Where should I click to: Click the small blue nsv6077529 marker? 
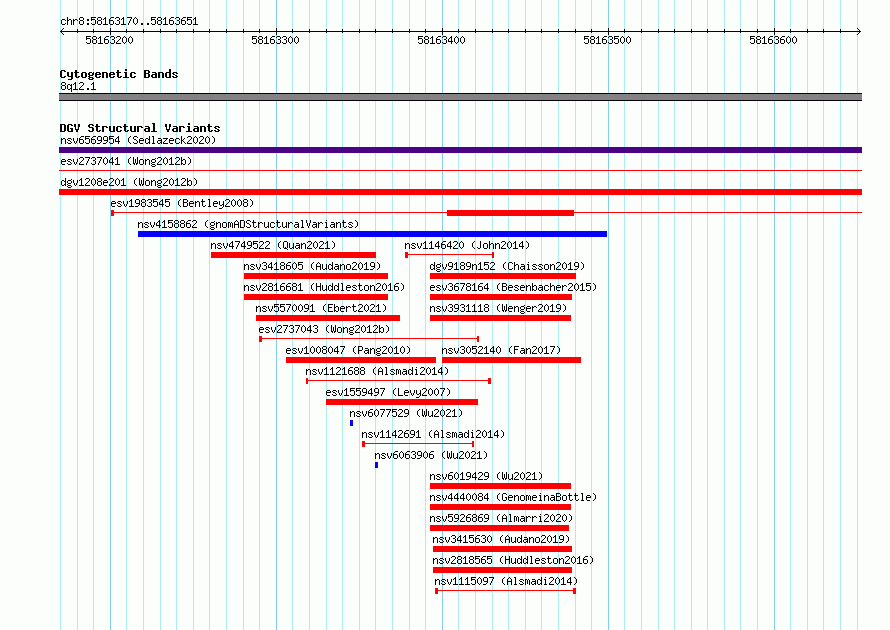351,423
